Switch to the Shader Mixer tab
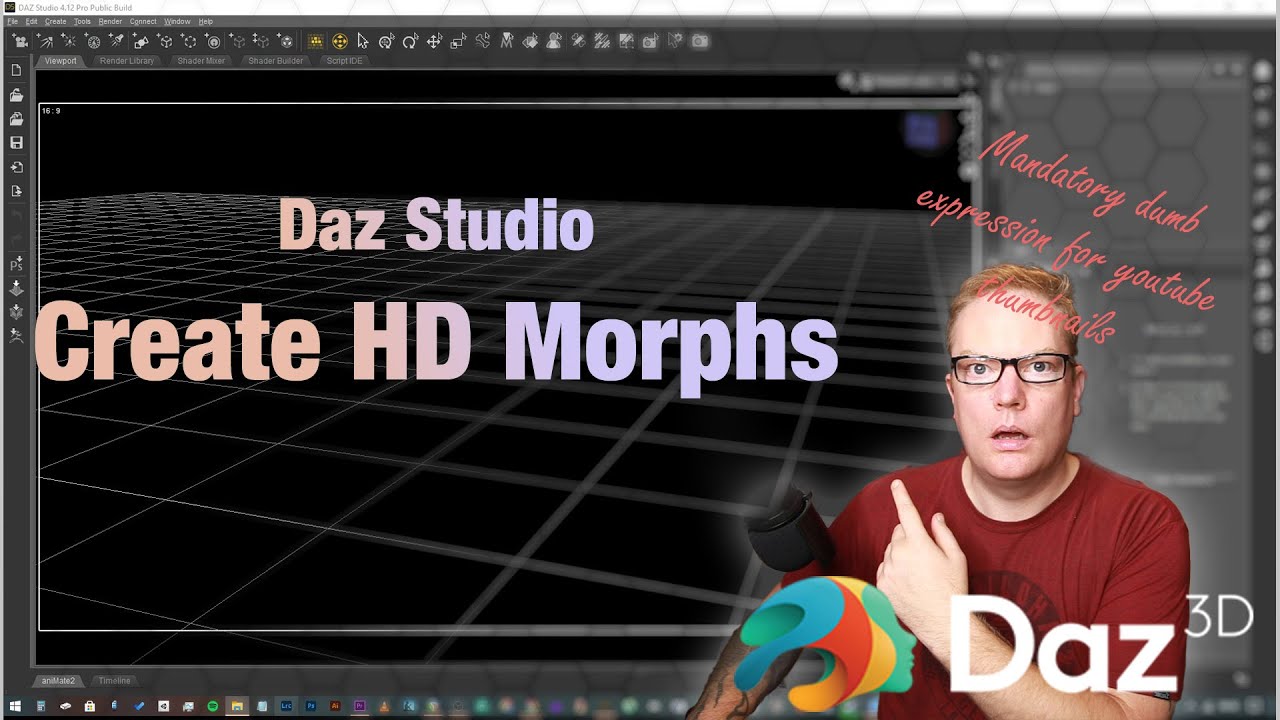 [201, 61]
